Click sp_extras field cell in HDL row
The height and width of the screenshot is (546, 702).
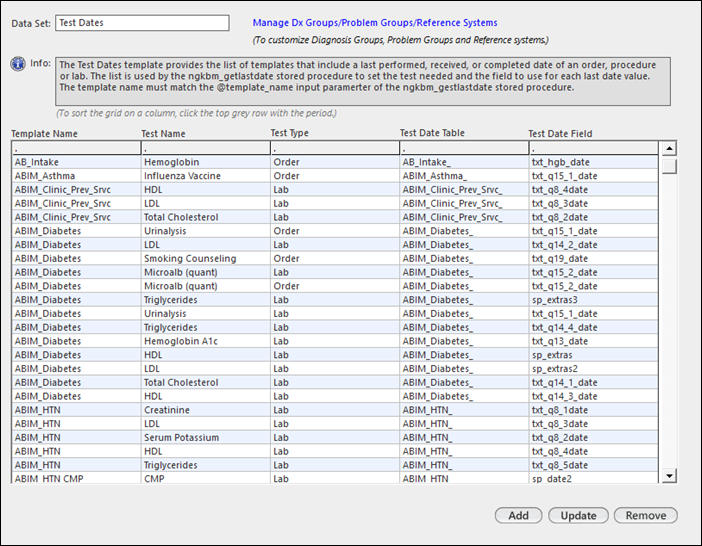(x=594, y=355)
